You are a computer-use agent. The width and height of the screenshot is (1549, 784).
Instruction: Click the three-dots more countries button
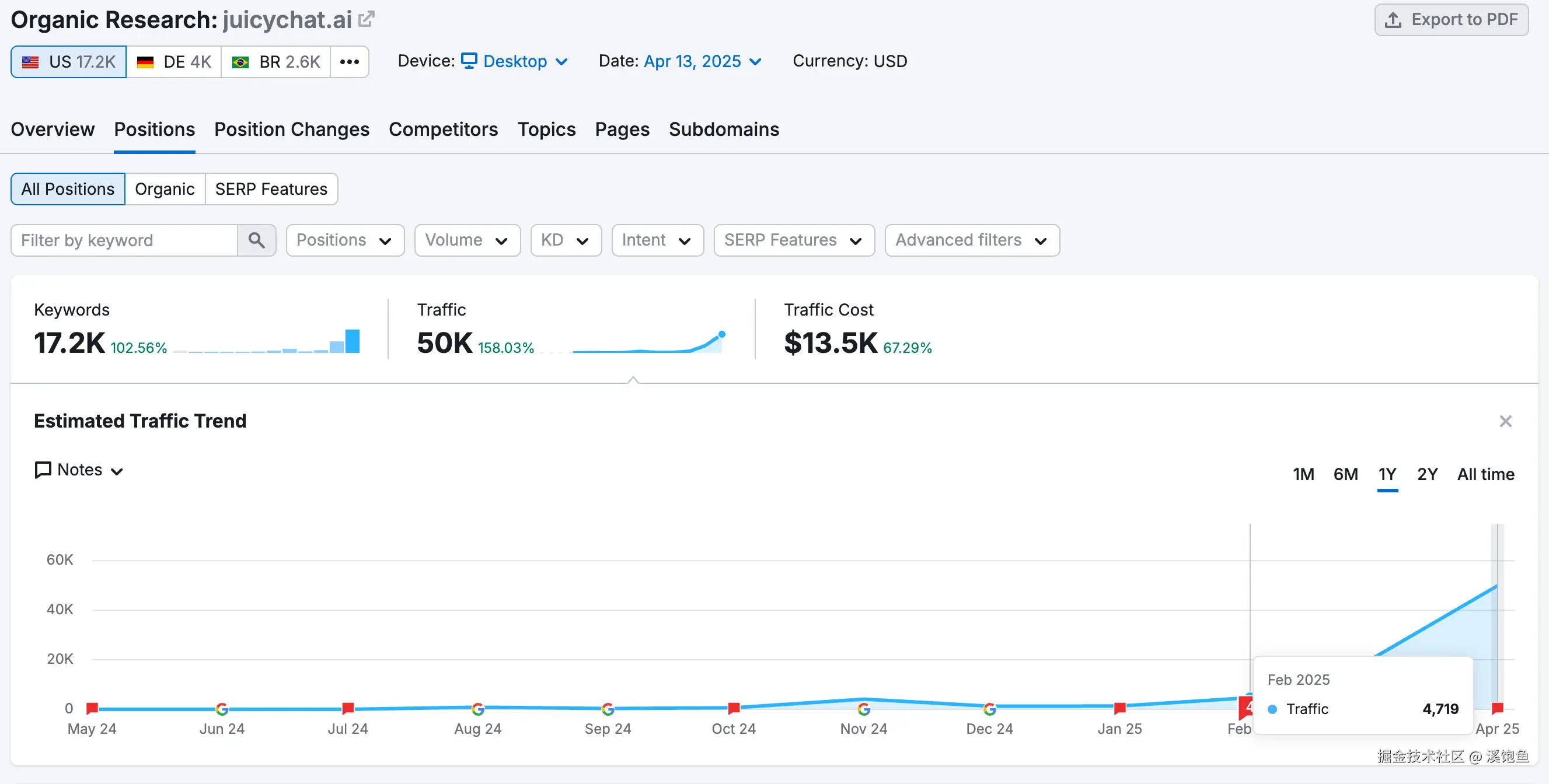click(350, 62)
